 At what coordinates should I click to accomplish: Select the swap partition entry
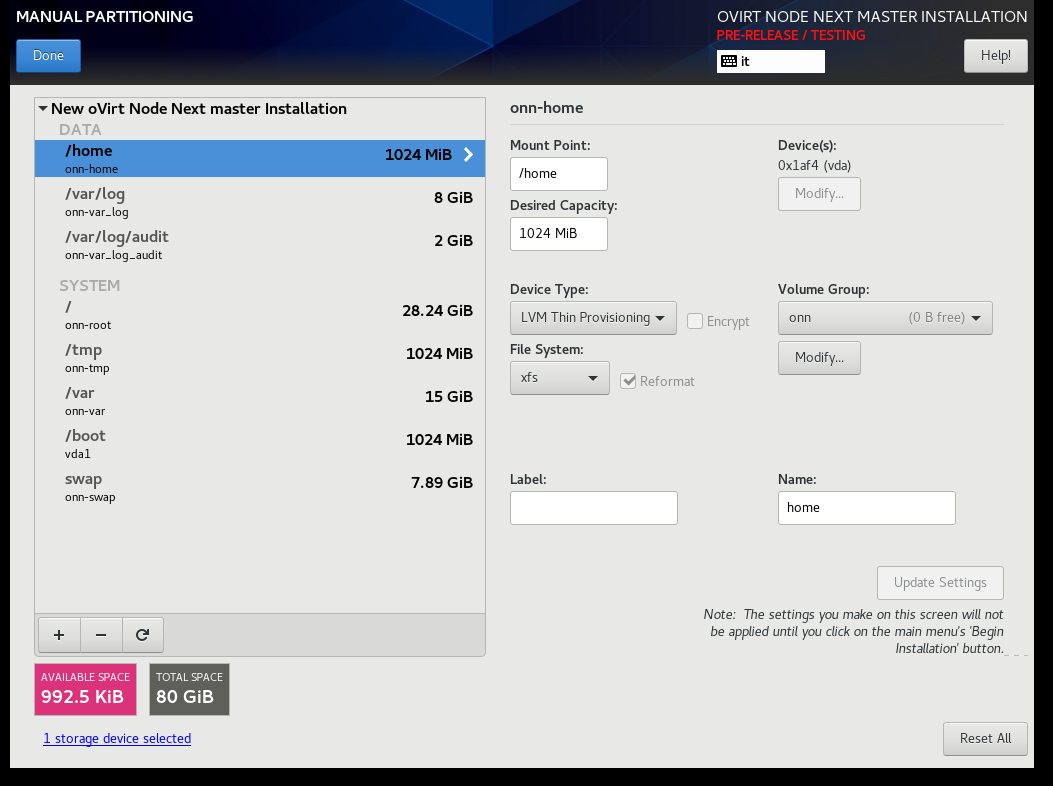point(260,486)
